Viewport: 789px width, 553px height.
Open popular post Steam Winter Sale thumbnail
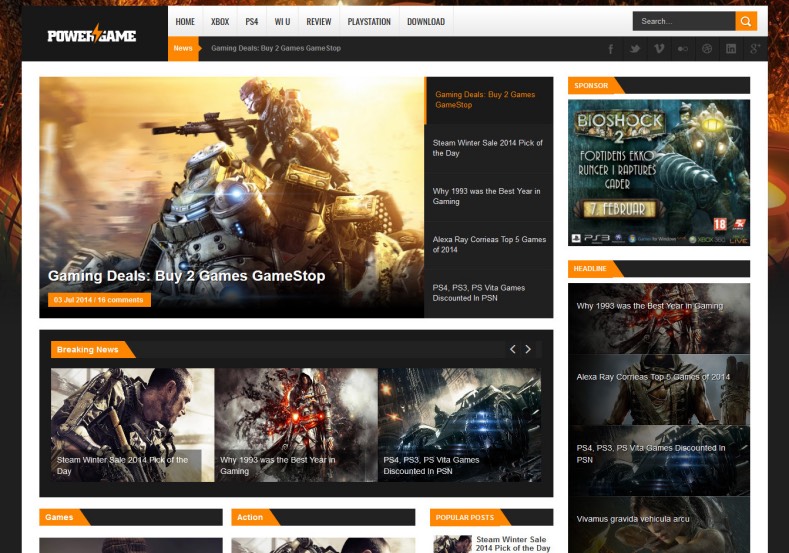(x=452, y=544)
